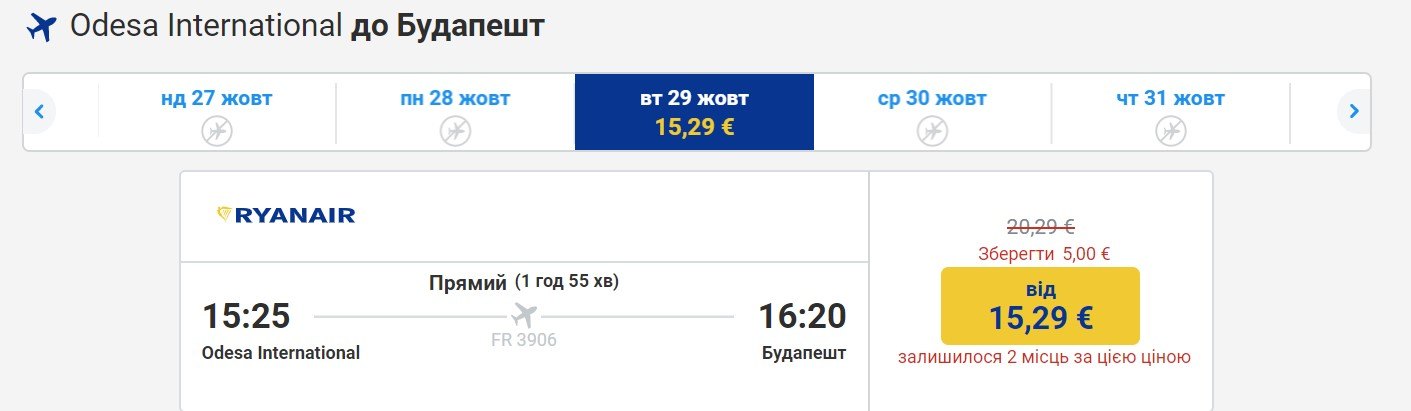1411x411 pixels.
Task: Select the пн 28 жовт date tab
Action: click(456, 112)
